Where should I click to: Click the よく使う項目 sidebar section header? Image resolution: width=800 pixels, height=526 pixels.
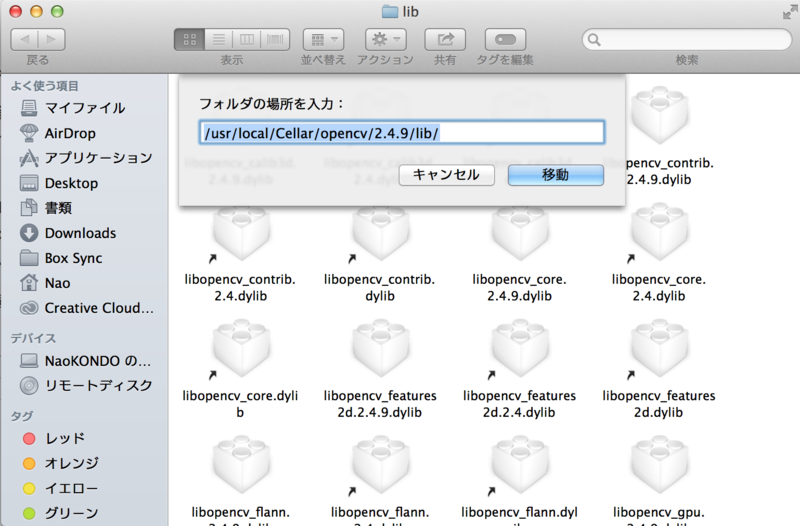coord(45,86)
